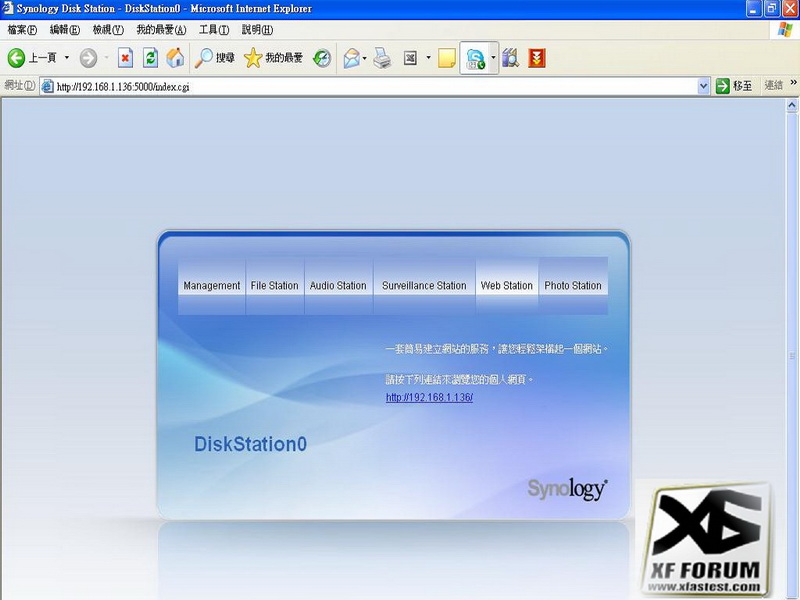
Task: Switch to the Photo Station tab
Action: 573,286
